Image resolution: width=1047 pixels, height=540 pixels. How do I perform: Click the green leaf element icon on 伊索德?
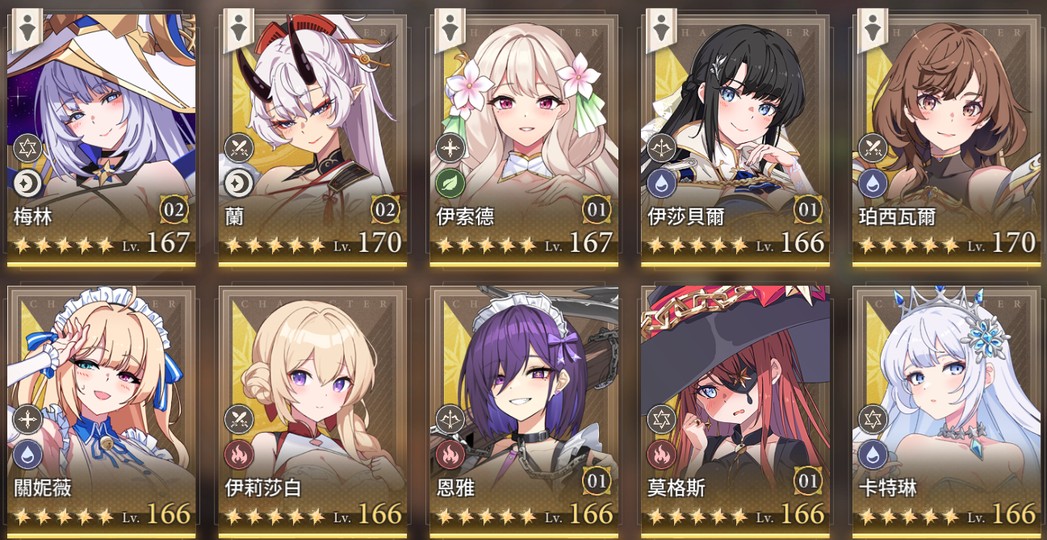click(451, 182)
